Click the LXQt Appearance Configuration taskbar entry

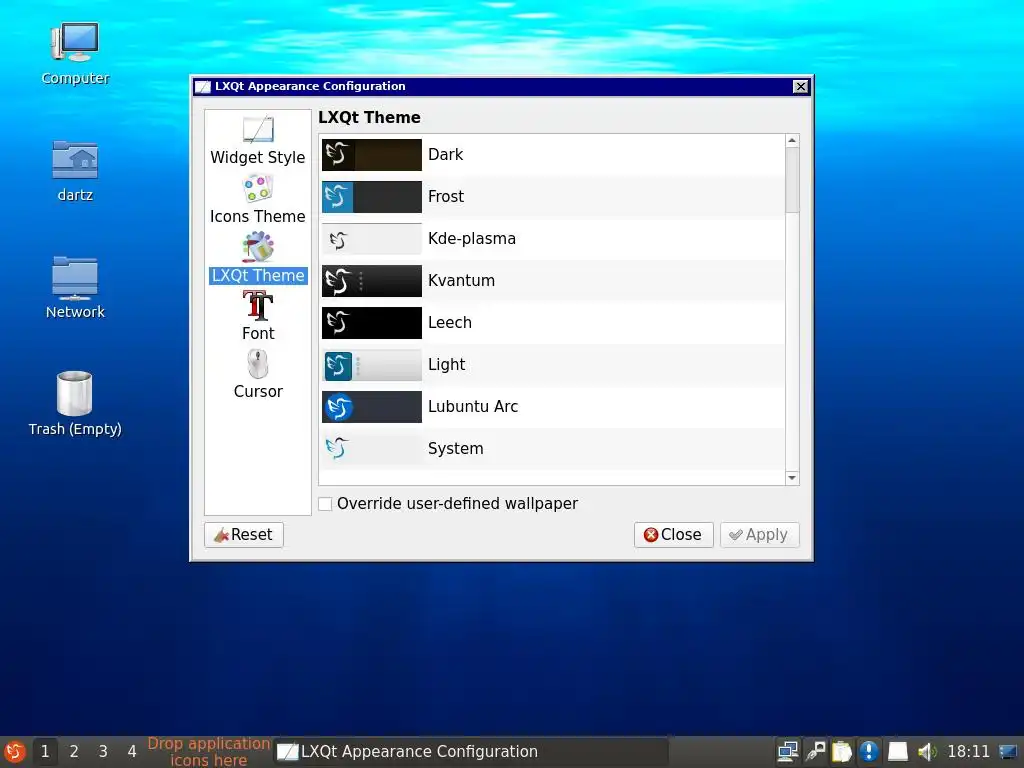471,752
